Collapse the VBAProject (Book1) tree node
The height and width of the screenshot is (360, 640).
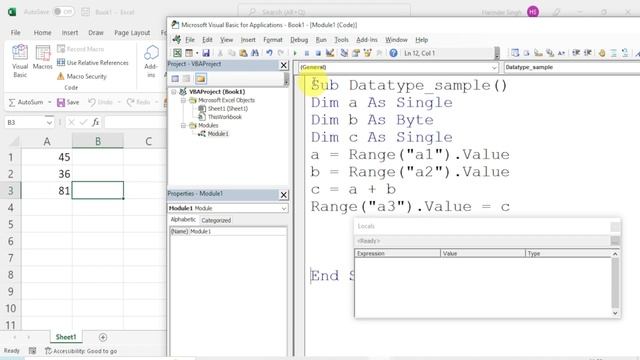[174, 92]
